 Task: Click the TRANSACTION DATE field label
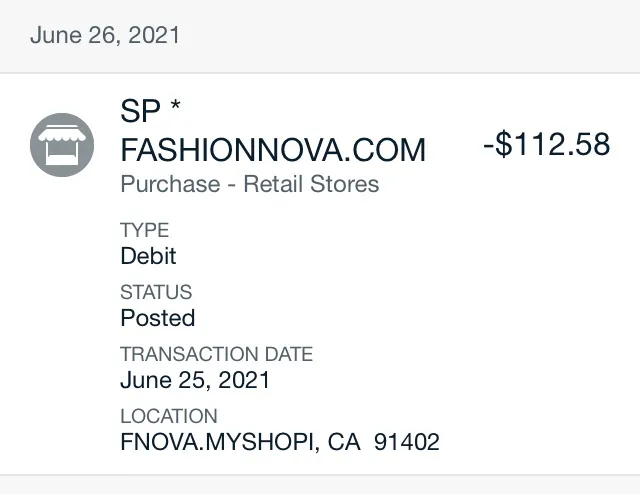[216, 354]
